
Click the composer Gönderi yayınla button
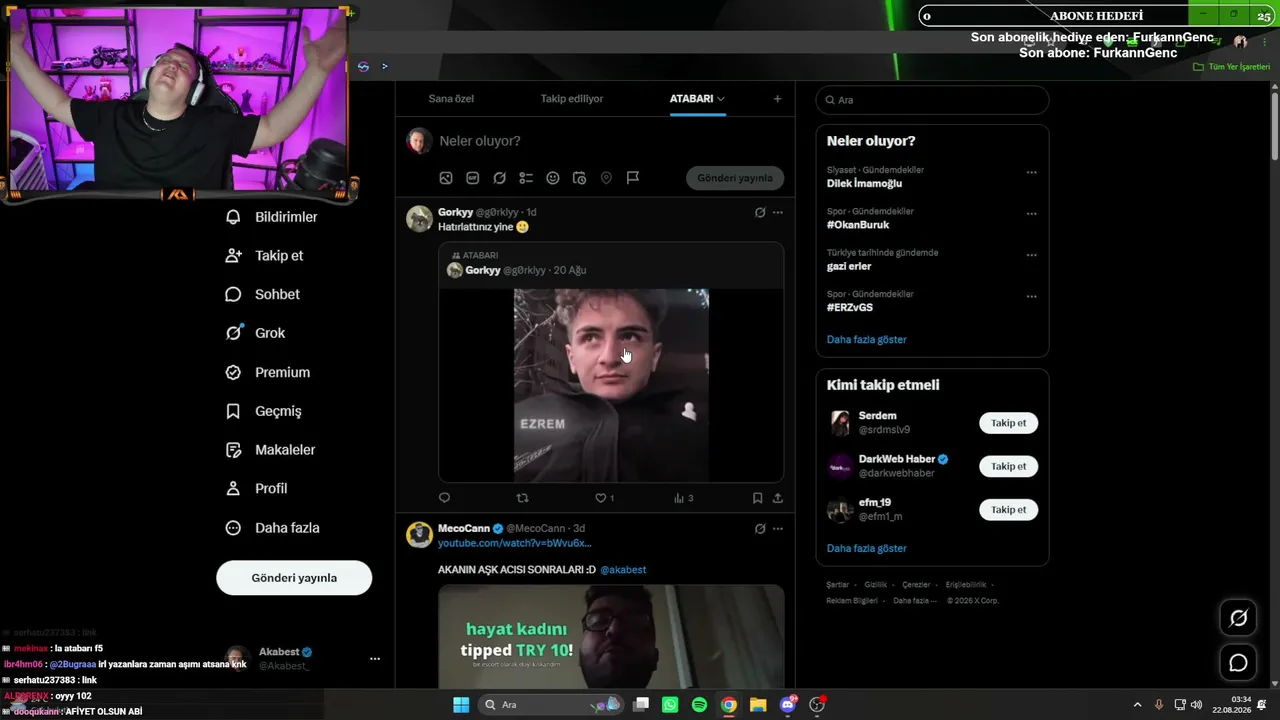click(735, 178)
